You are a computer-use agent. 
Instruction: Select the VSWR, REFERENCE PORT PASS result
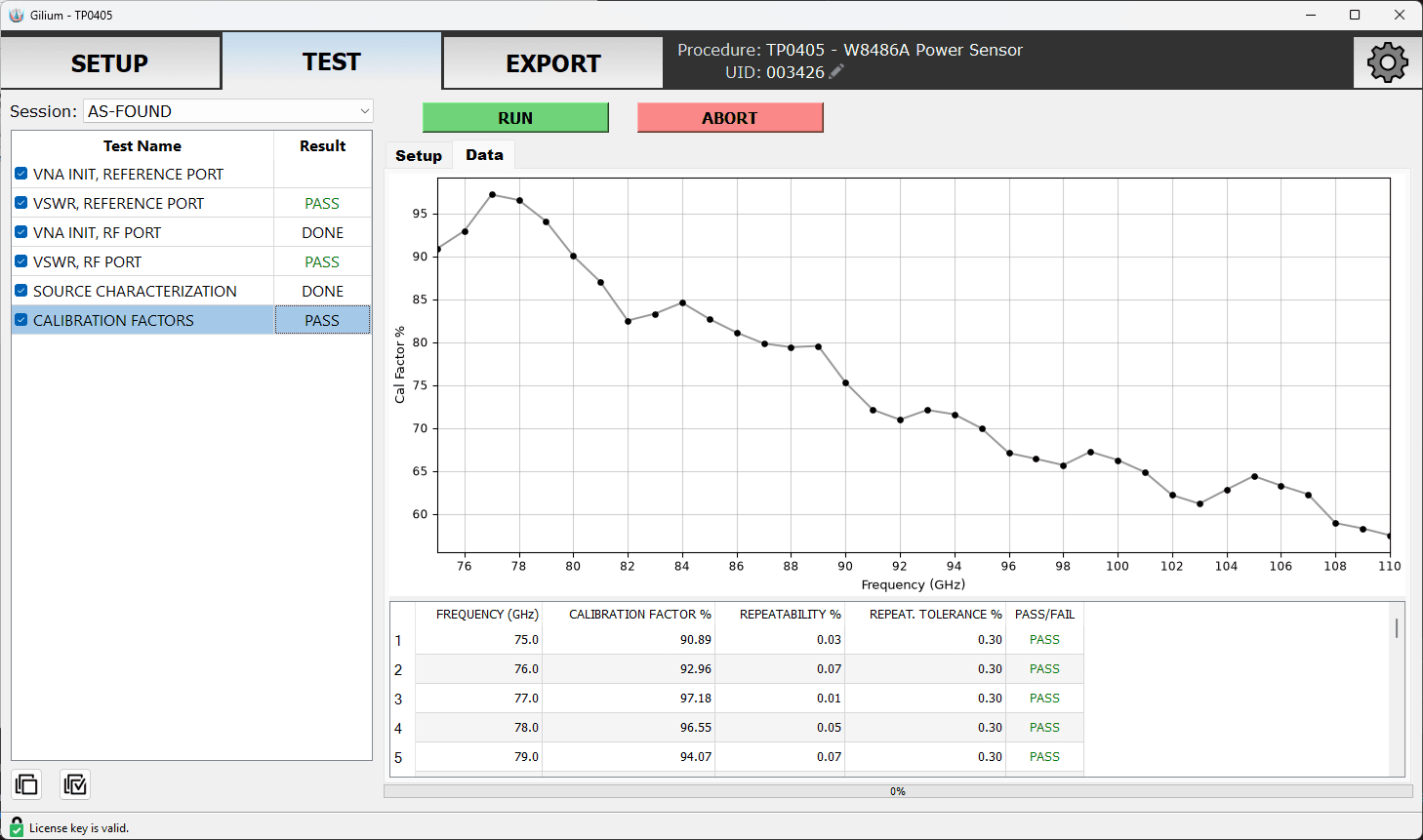pos(322,203)
